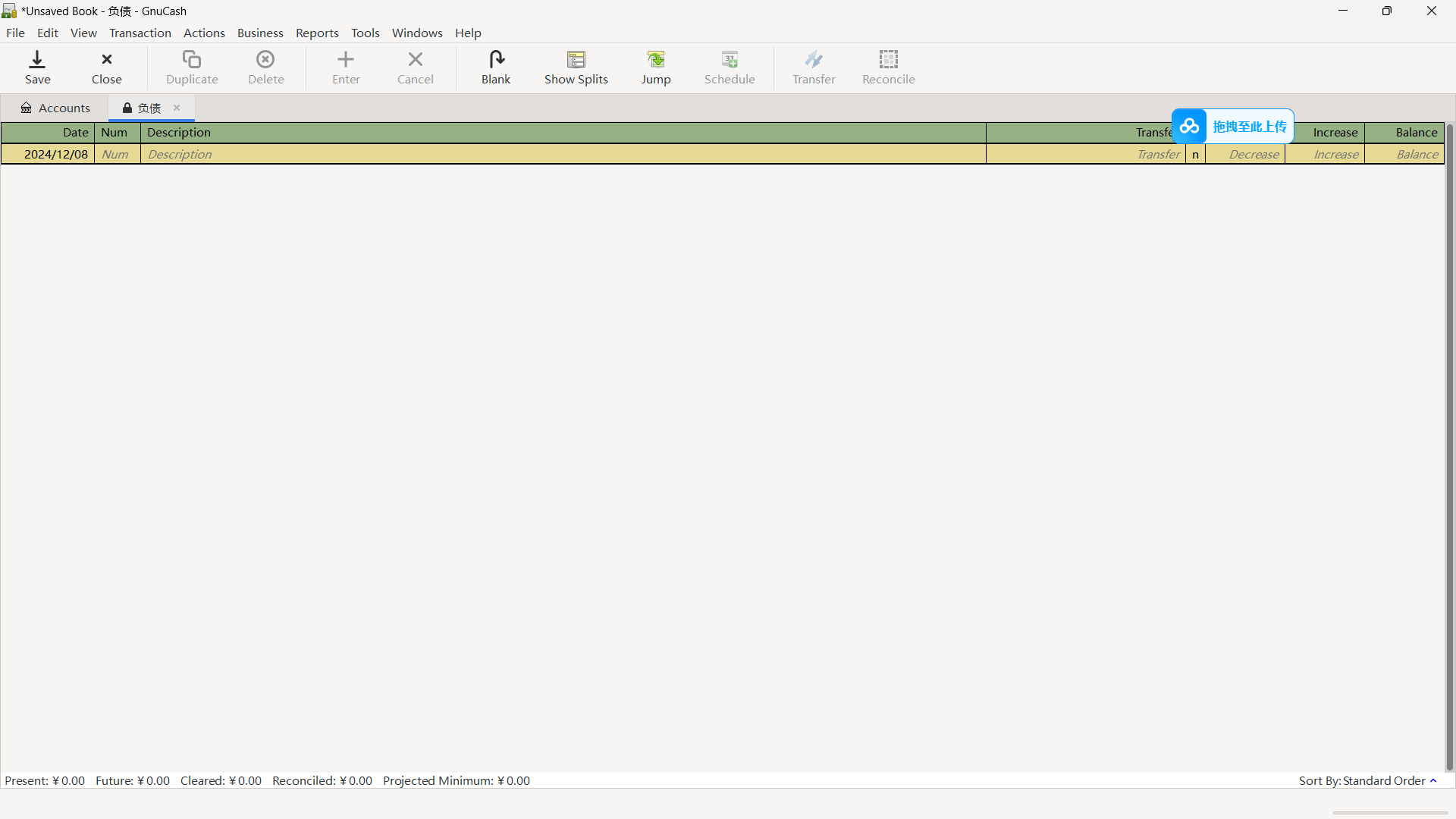
Task: Drag the horizontal scrollbar
Action: pos(1390,811)
